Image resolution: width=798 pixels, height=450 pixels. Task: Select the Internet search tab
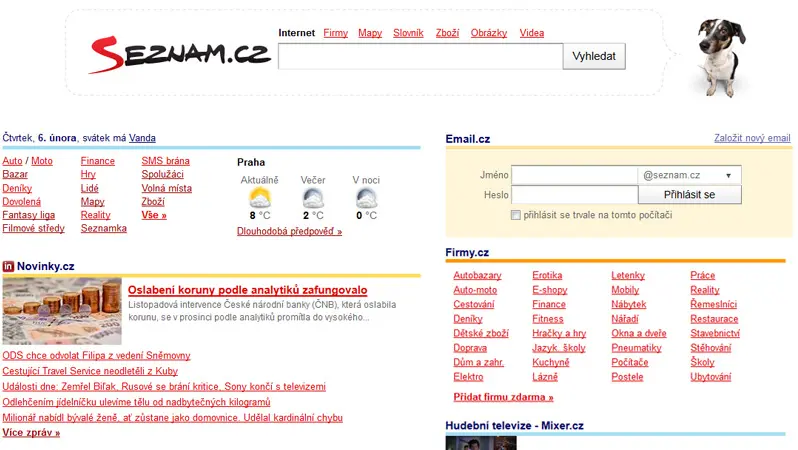point(297,33)
